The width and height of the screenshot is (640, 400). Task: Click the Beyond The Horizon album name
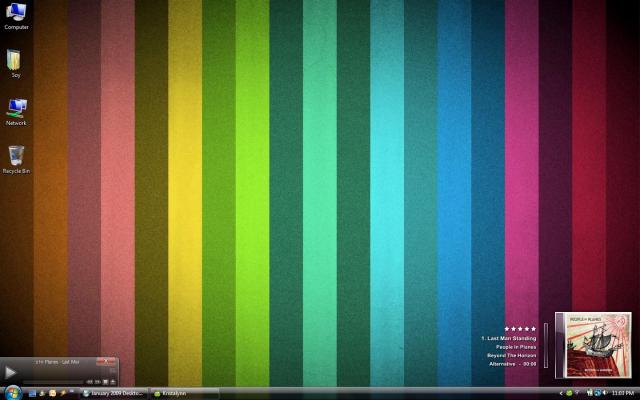pos(511,355)
